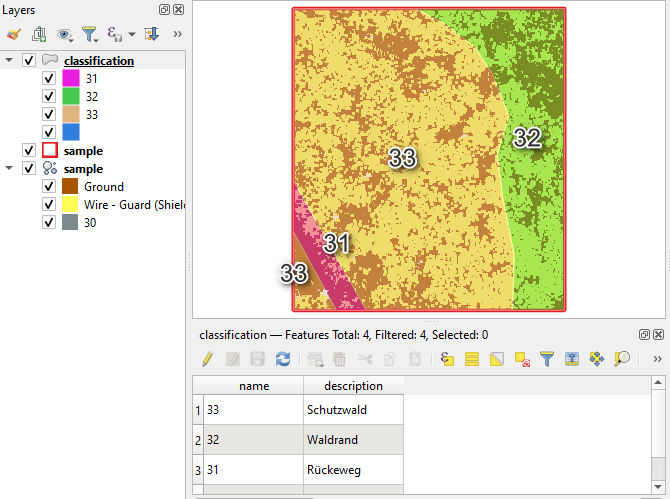Pan map to selected rows
The height and width of the screenshot is (499, 670).
tap(597, 358)
